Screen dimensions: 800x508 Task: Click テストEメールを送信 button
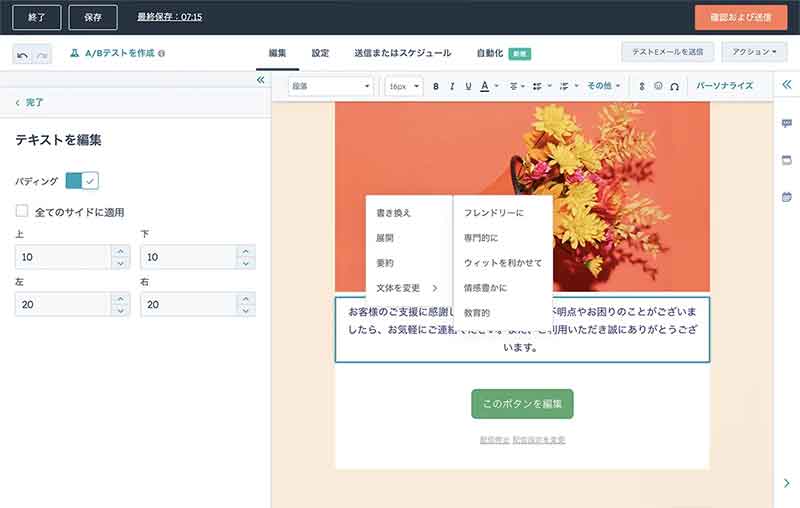click(667, 52)
